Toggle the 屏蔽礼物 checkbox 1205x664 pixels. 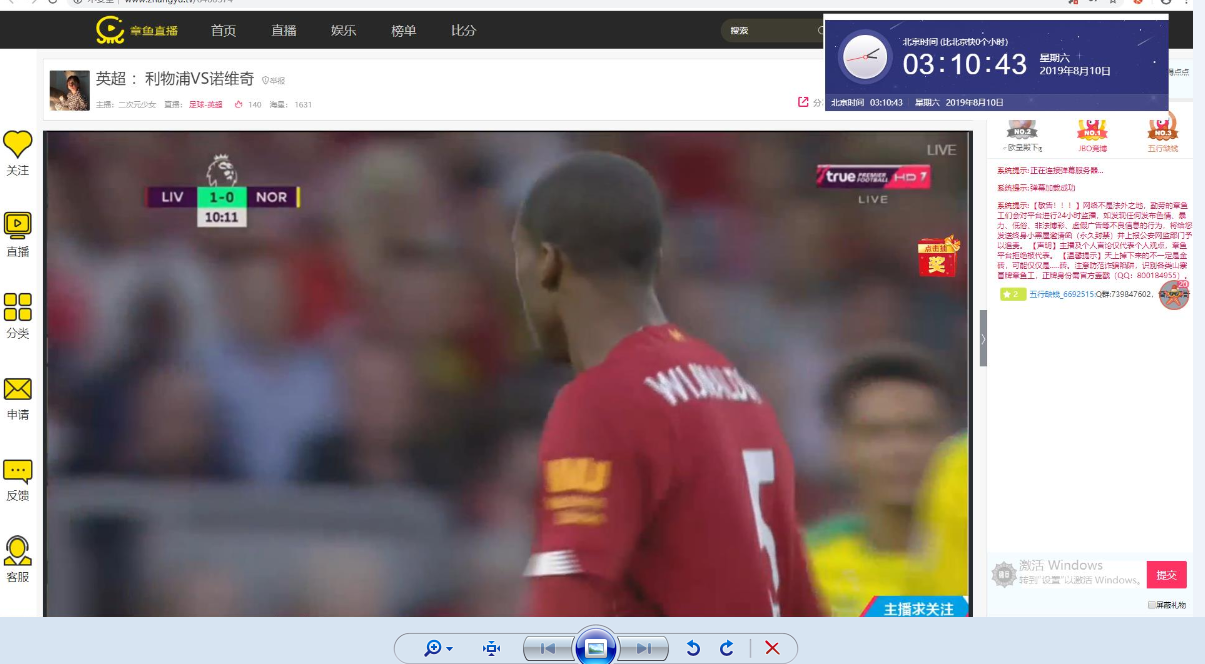coord(1153,605)
